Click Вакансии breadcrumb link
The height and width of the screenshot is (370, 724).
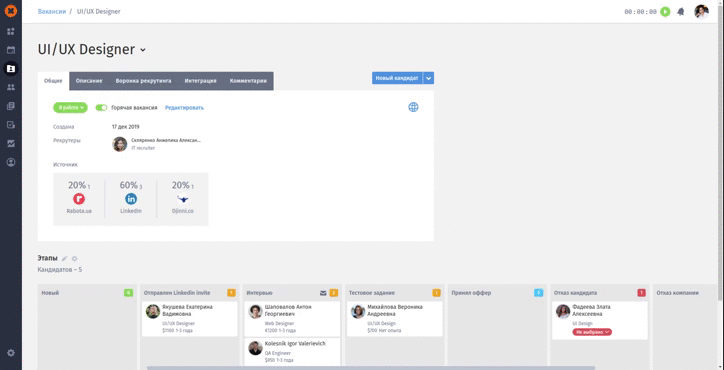[x=52, y=12]
